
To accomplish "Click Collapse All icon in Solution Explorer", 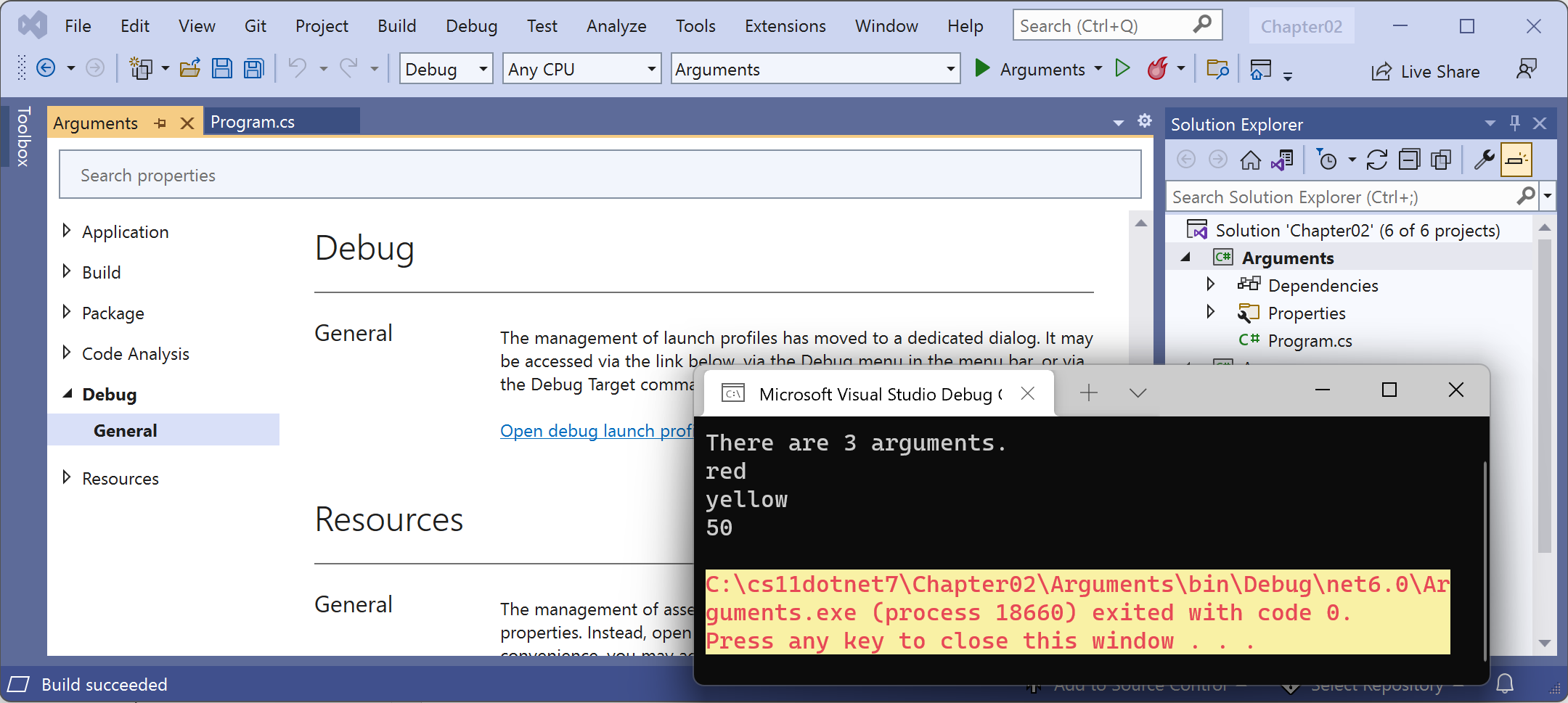I will [1409, 160].
